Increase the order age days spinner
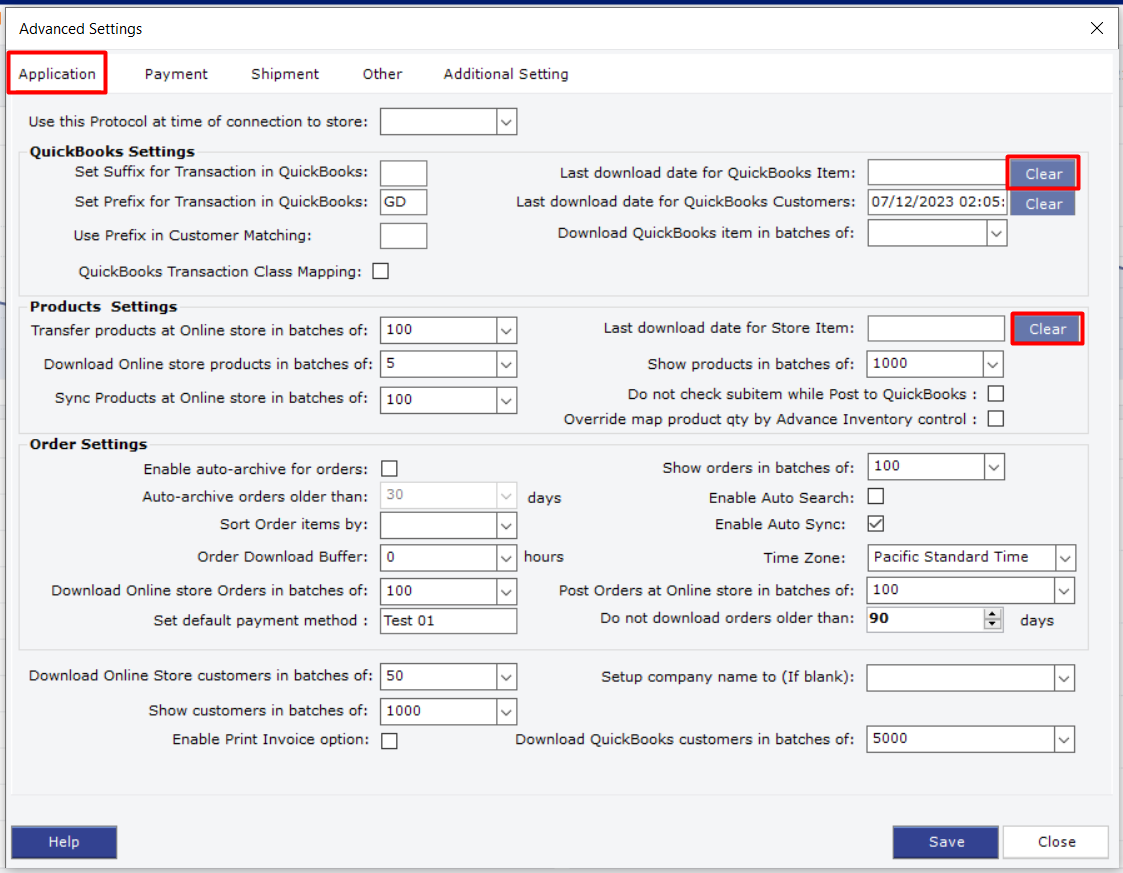Image resolution: width=1123 pixels, height=873 pixels. point(992,613)
